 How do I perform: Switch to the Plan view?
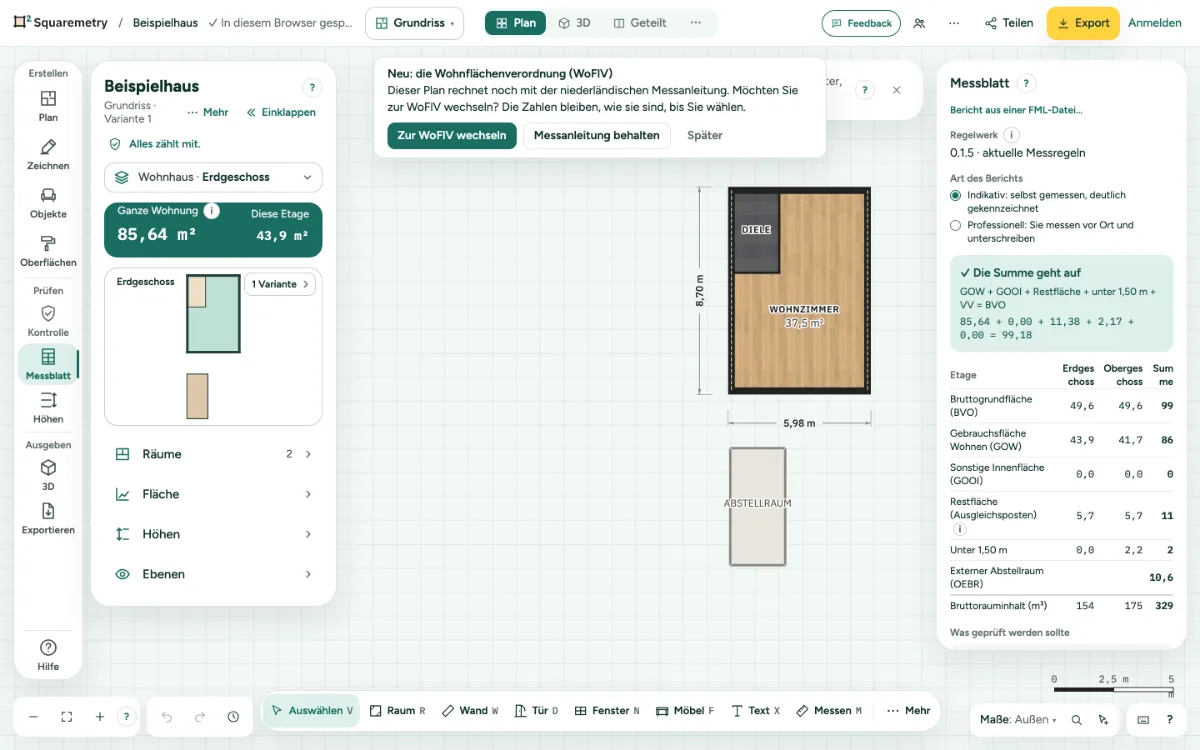pyautogui.click(x=515, y=23)
